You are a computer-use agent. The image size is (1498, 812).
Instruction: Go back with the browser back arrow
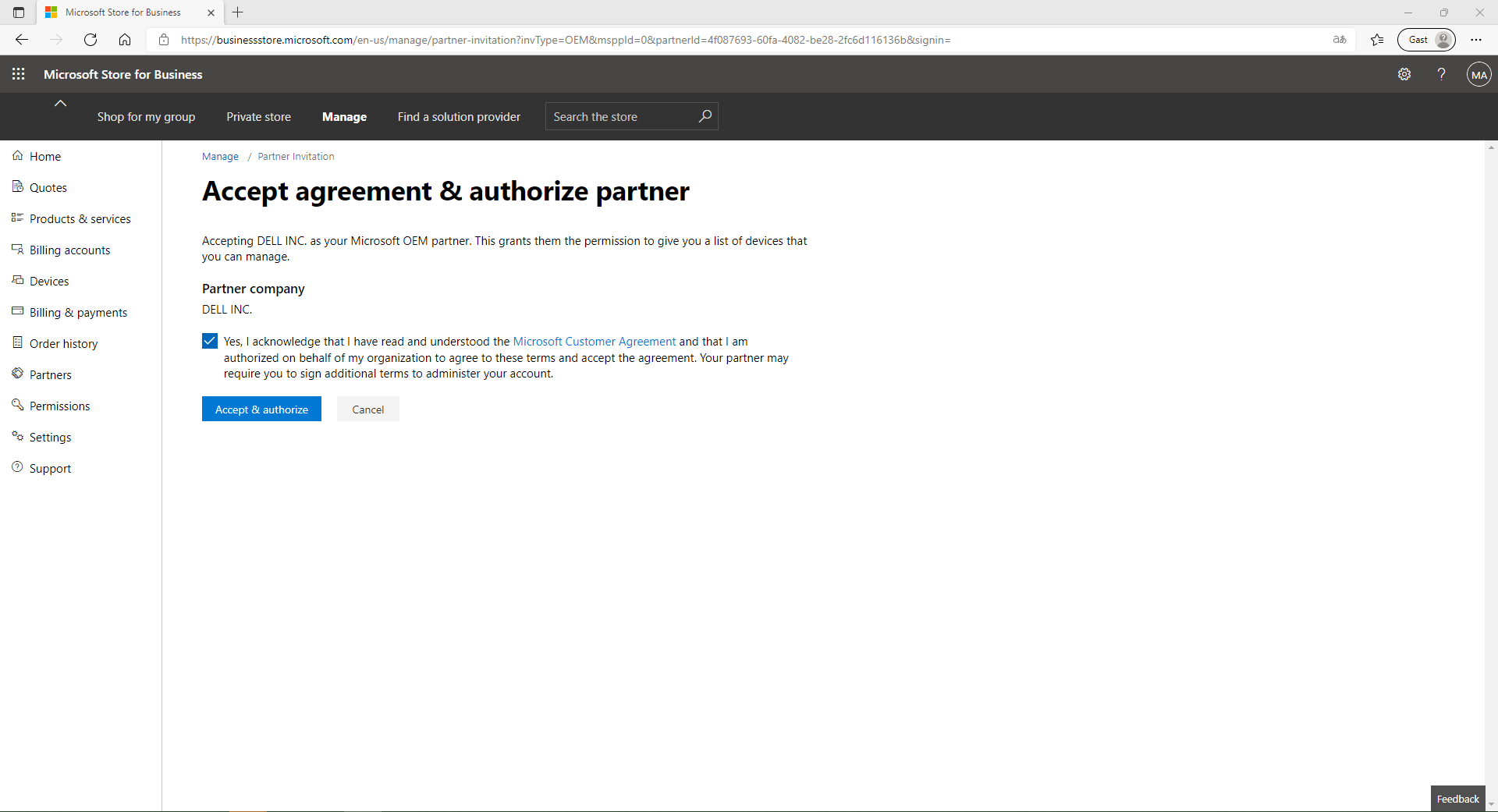[x=22, y=40]
